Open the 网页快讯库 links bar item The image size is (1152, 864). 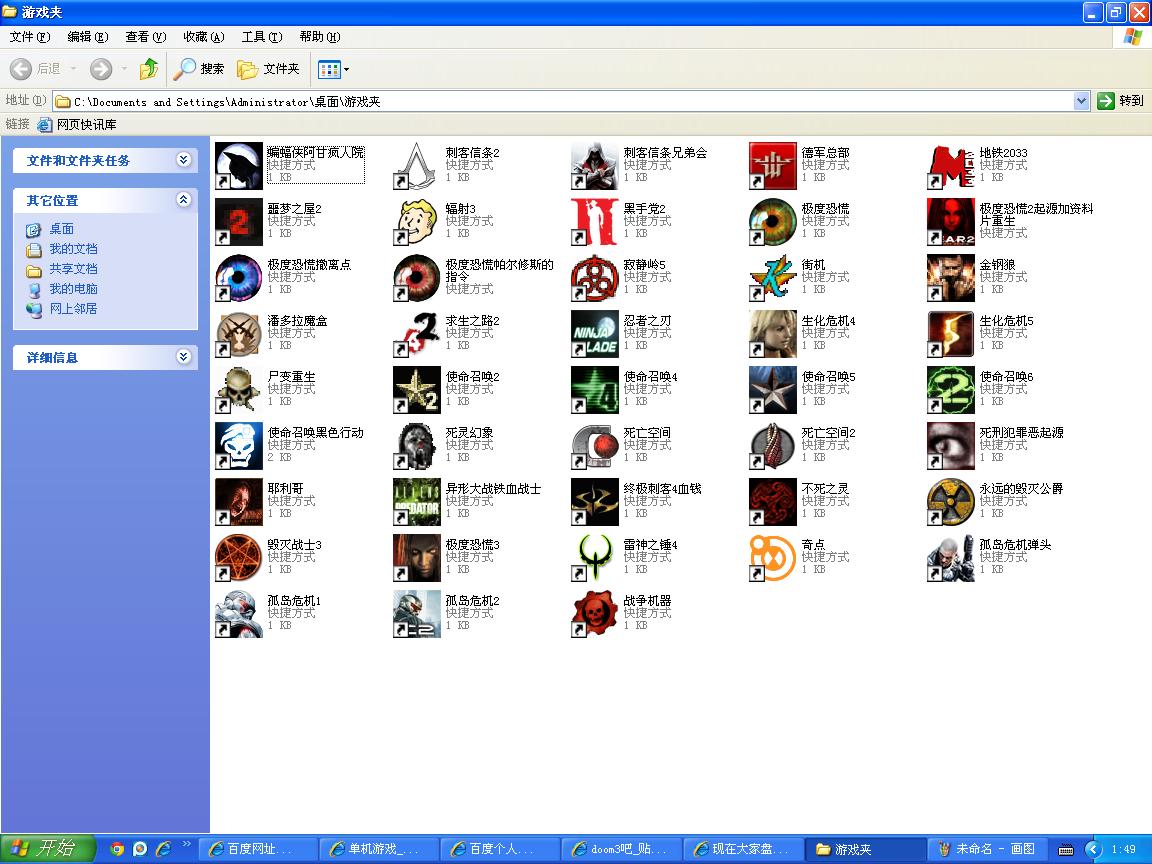(77, 125)
